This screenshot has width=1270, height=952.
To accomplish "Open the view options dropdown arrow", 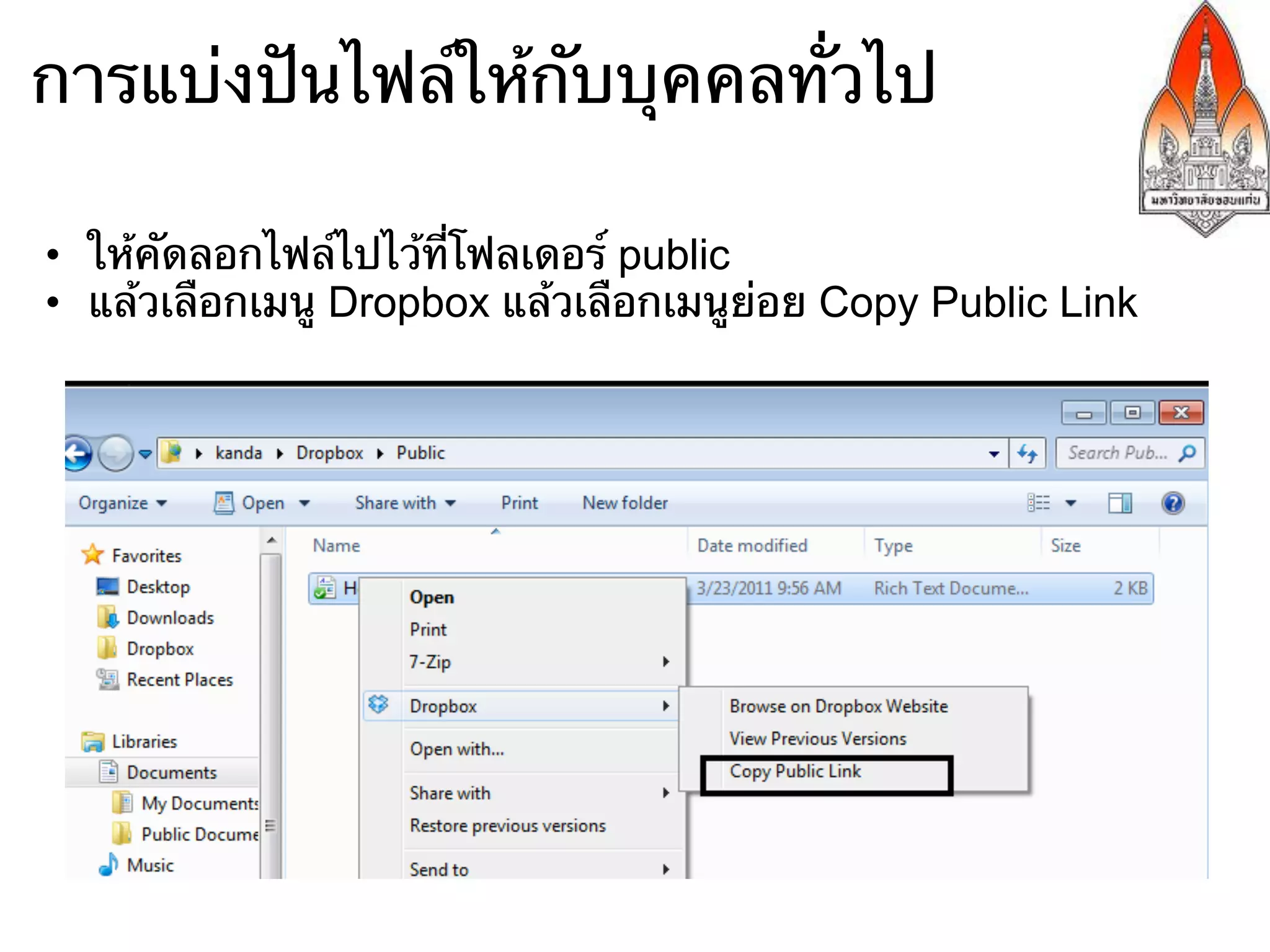I will (1071, 503).
